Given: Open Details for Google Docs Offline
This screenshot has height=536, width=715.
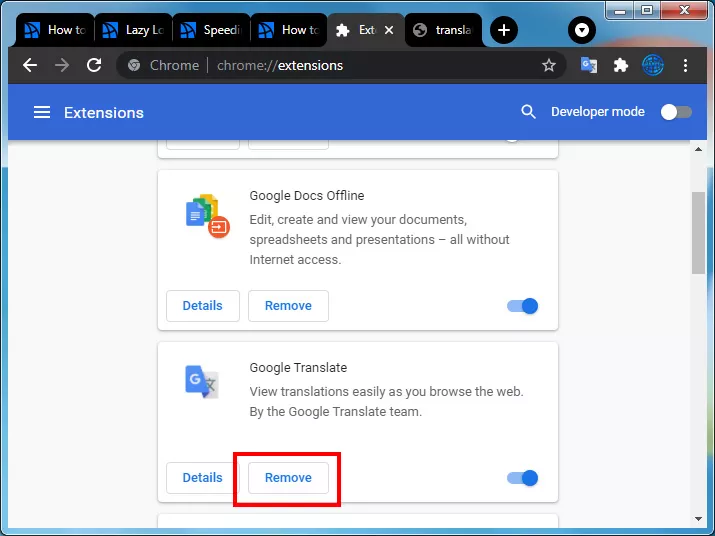Looking at the screenshot, I should point(202,306).
